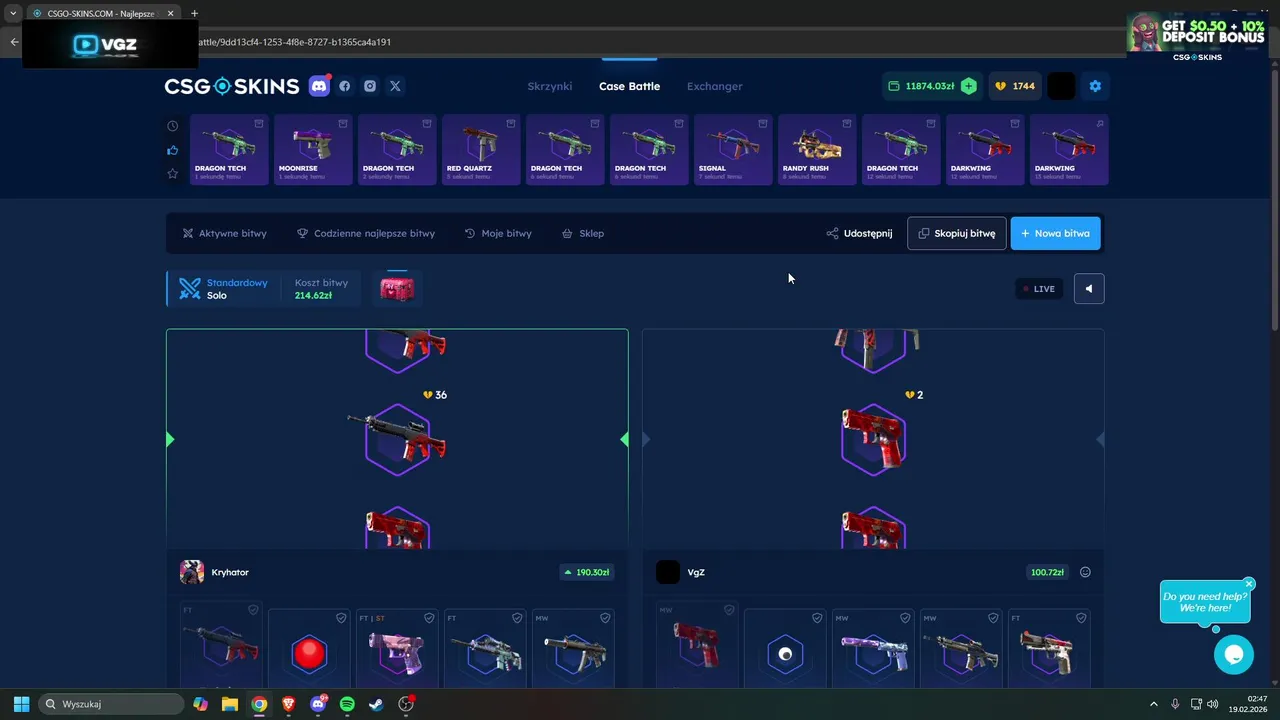Open the Discord link icon
The height and width of the screenshot is (720, 1280).
pos(319,86)
